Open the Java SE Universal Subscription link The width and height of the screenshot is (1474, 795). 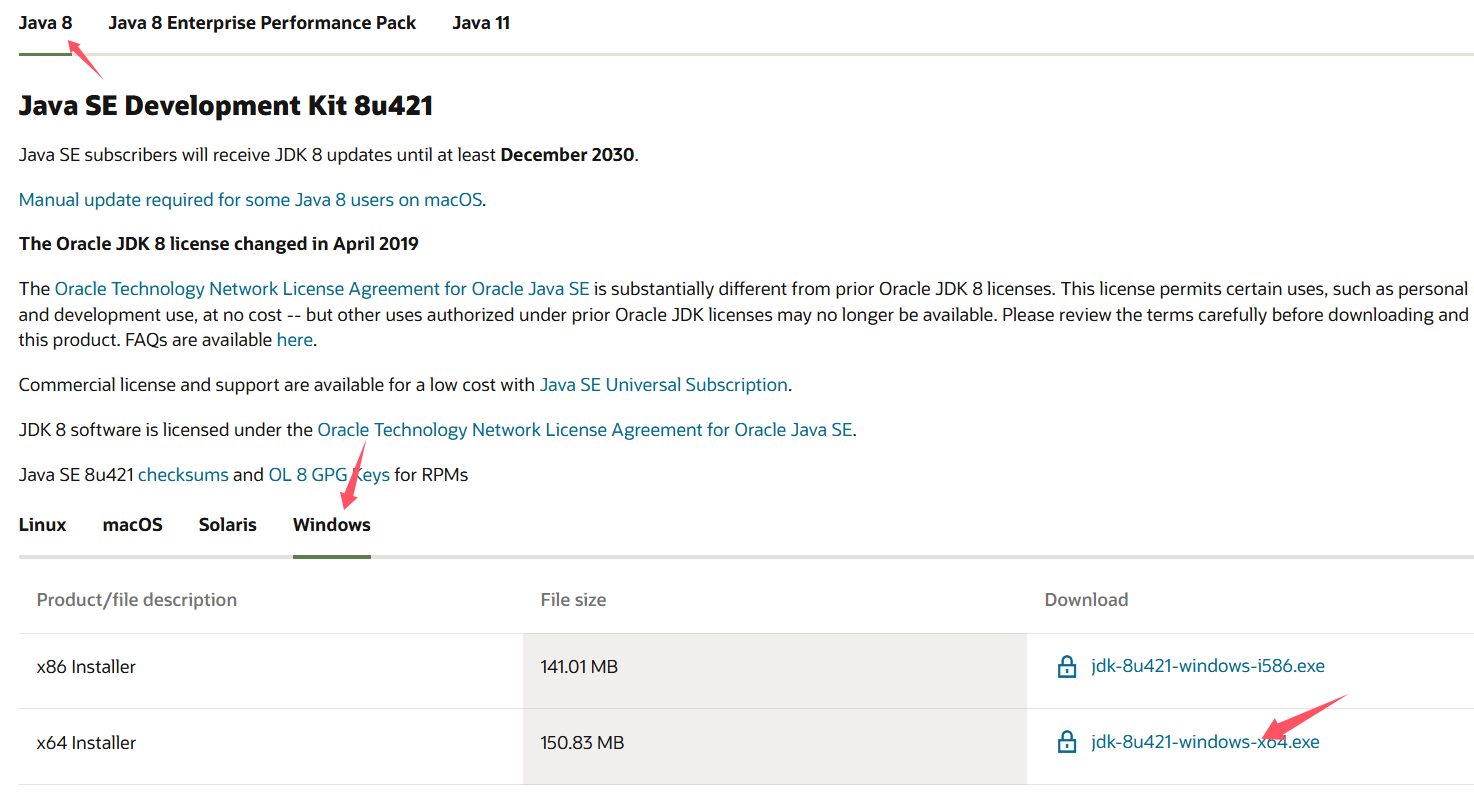(664, 385)
